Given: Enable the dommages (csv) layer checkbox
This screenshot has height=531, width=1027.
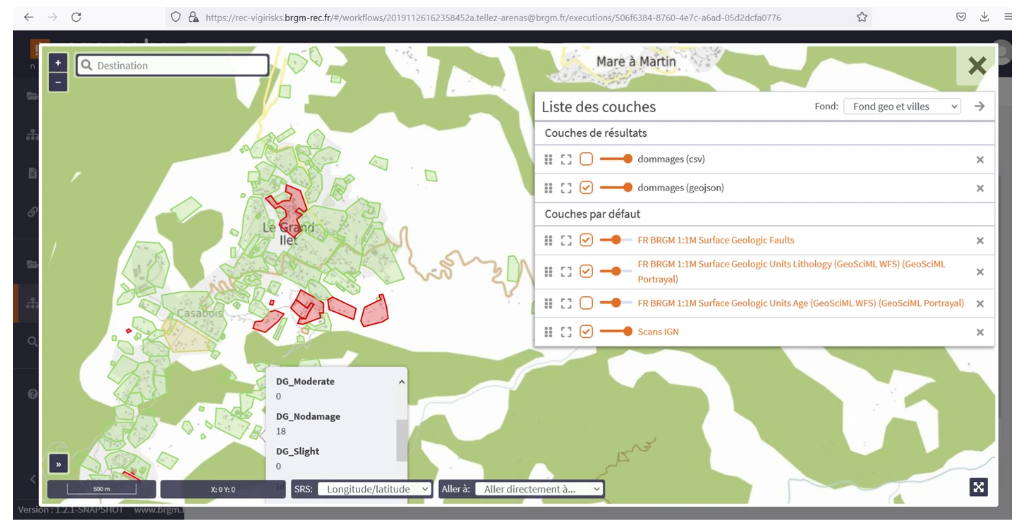Looking at the screenshot, I should [x=586, y=159].
